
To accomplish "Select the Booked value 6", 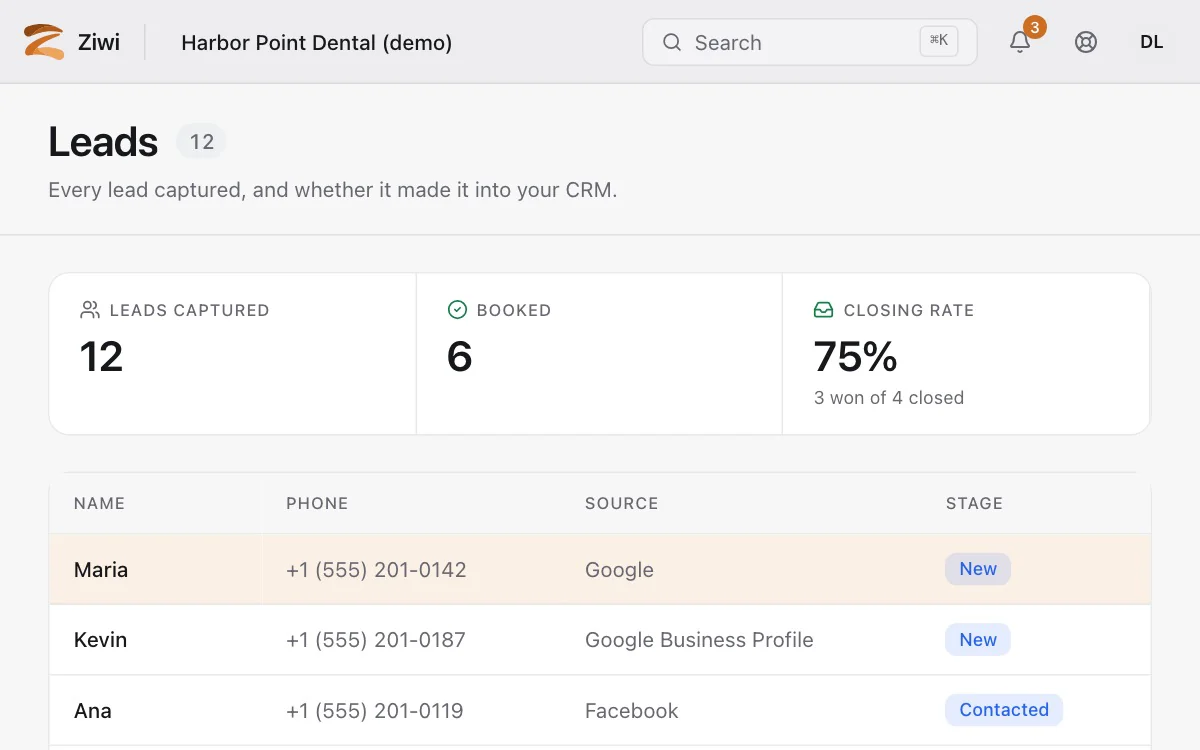I will tap(459, 357).
